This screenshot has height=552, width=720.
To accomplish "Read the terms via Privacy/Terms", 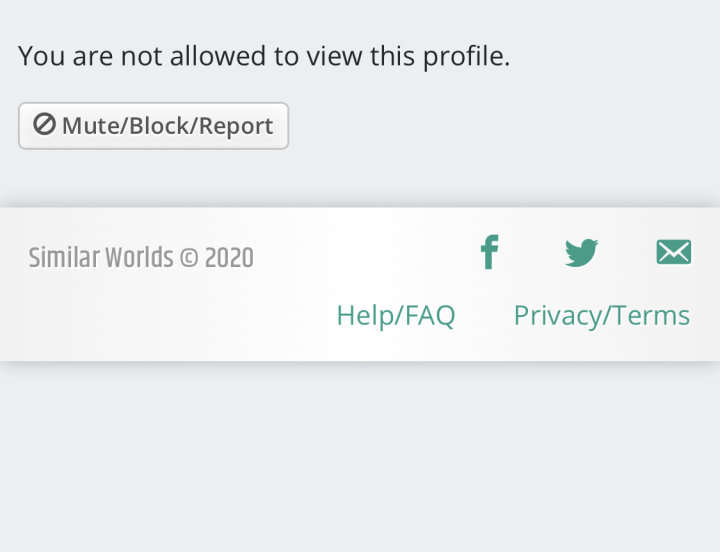I will (x=601, y=315).
